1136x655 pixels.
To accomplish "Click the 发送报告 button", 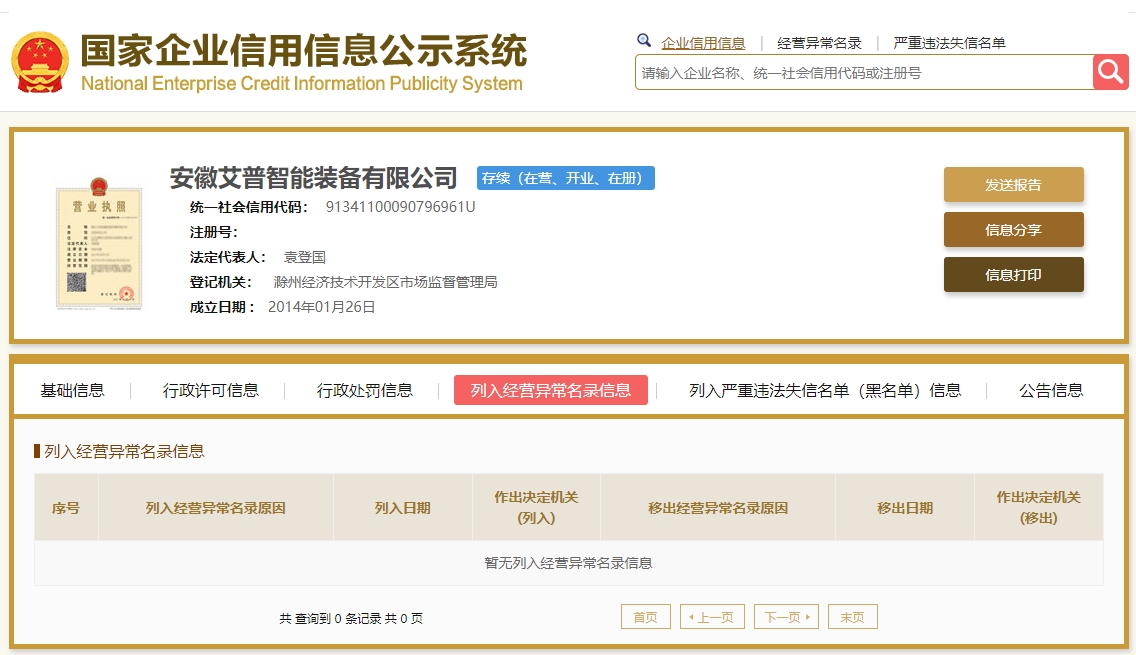I will [x=1014, y=185].
